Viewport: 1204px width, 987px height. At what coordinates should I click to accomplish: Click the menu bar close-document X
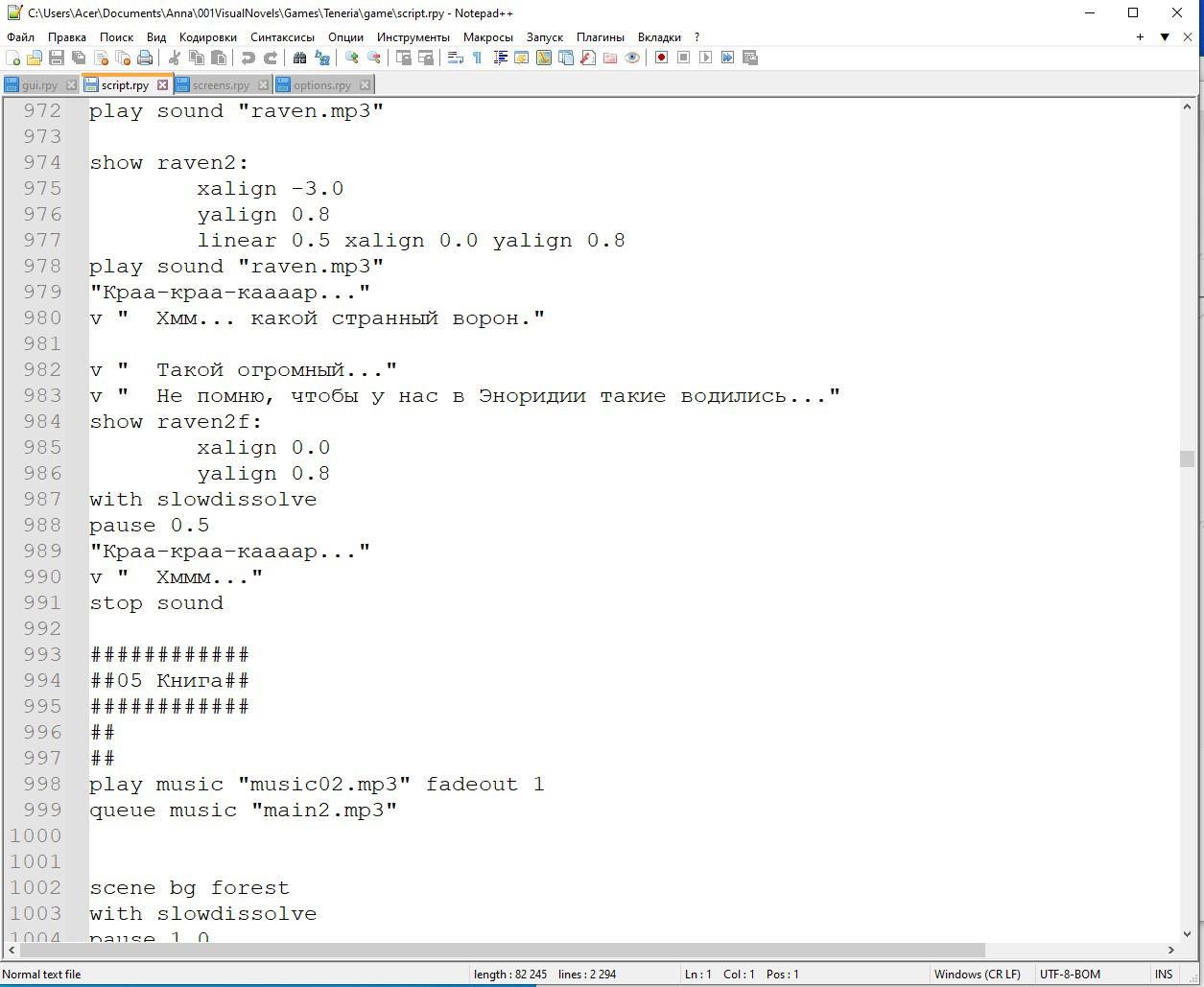(x=1188, y=36)
